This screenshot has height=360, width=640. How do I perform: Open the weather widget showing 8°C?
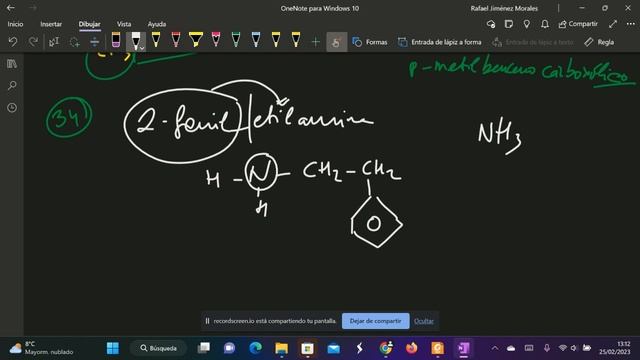[41, 348]
